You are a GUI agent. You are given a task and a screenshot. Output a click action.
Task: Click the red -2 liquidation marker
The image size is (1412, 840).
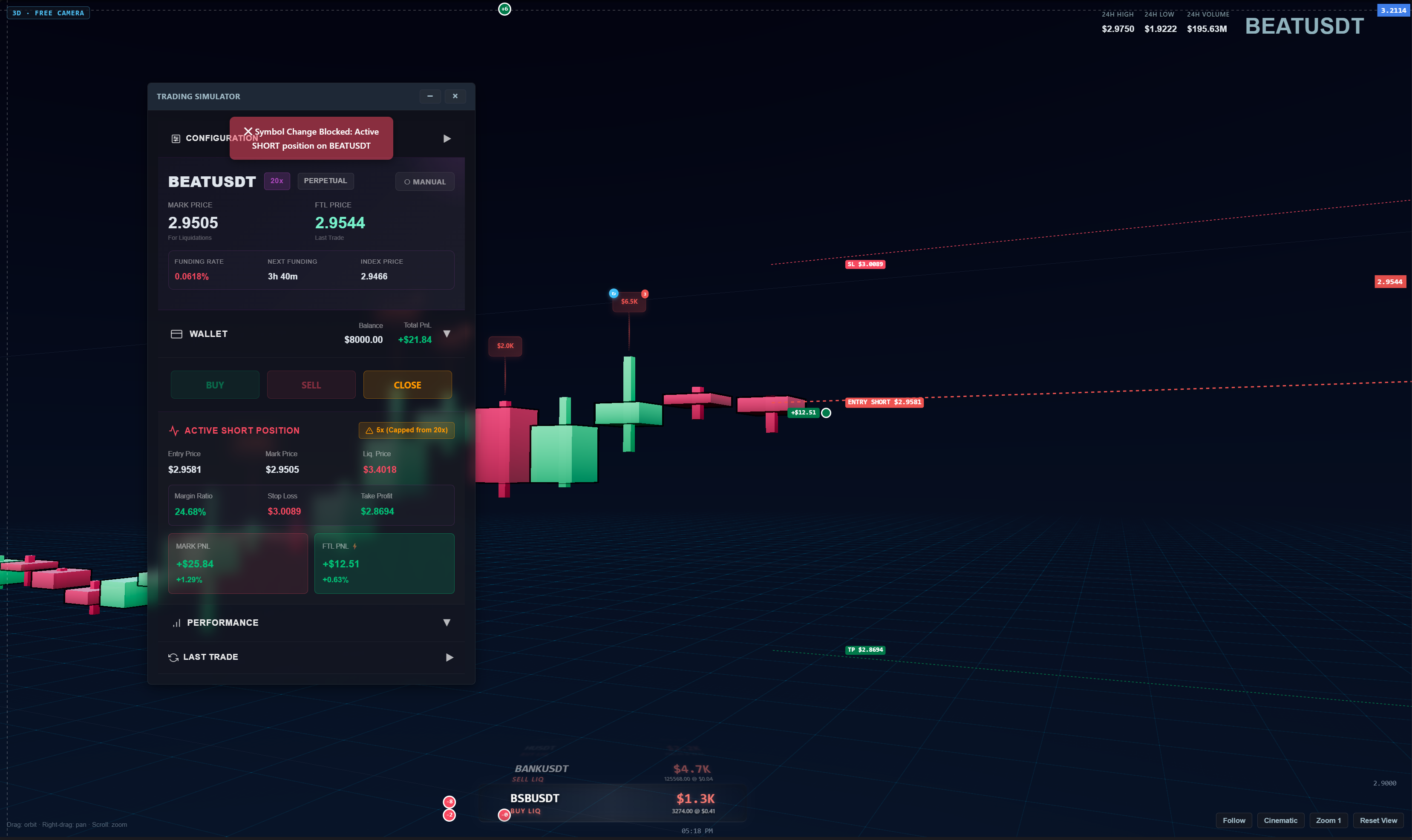click(x=449, y=815)
